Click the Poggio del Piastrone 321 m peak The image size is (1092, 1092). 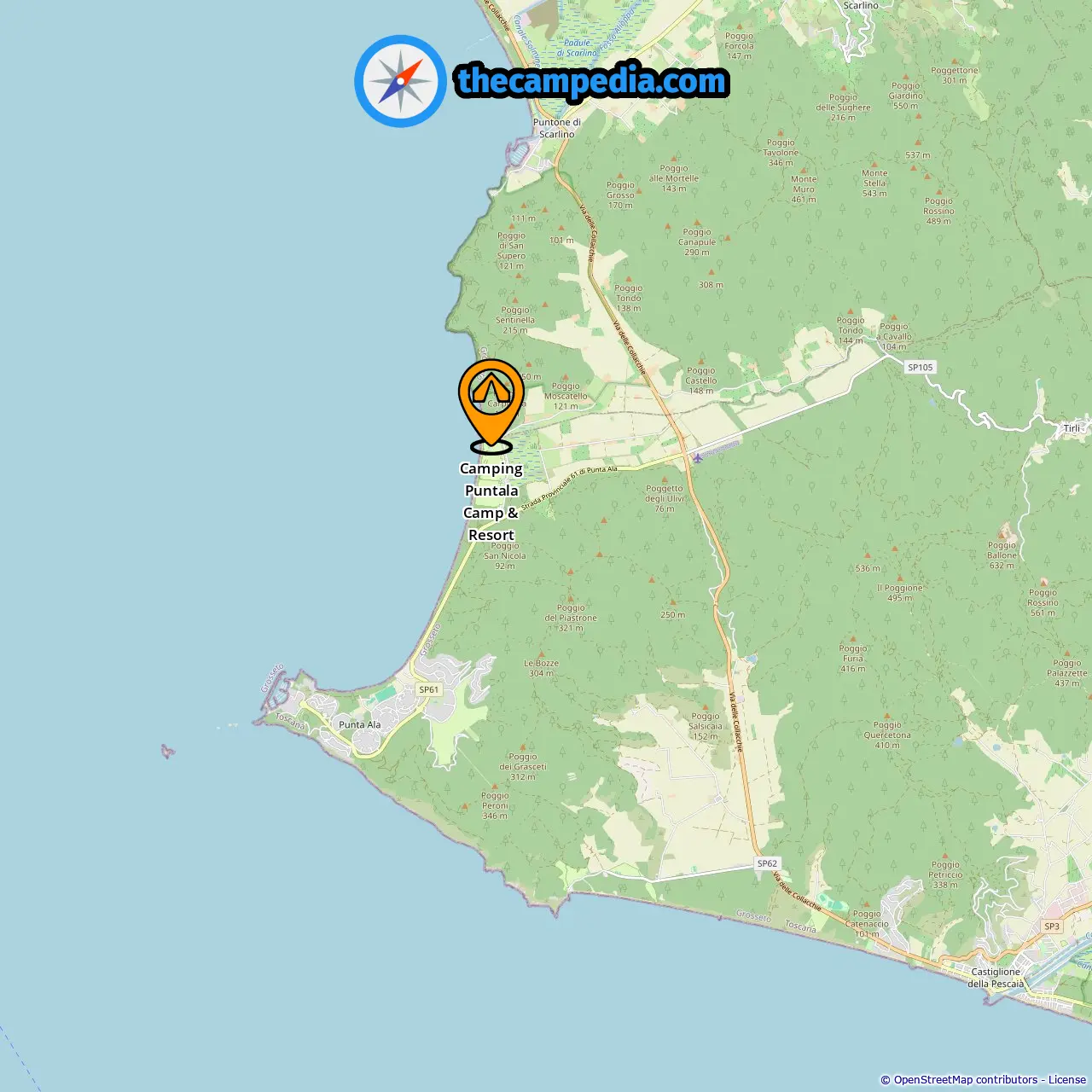tap(571, 617)
